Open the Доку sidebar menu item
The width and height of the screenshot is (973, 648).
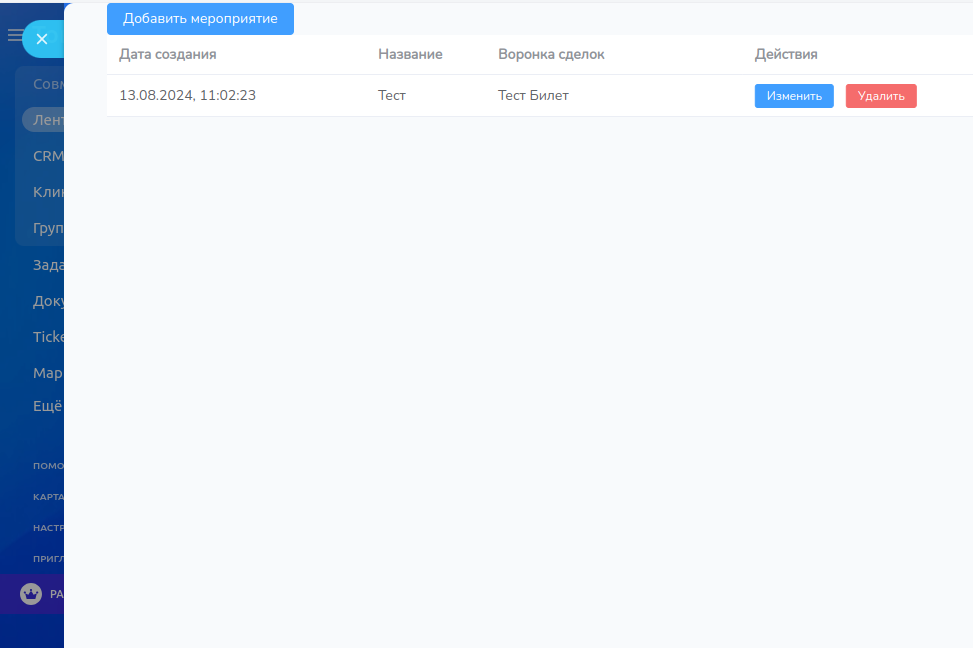pyautogui.click(x=48, y=301)
